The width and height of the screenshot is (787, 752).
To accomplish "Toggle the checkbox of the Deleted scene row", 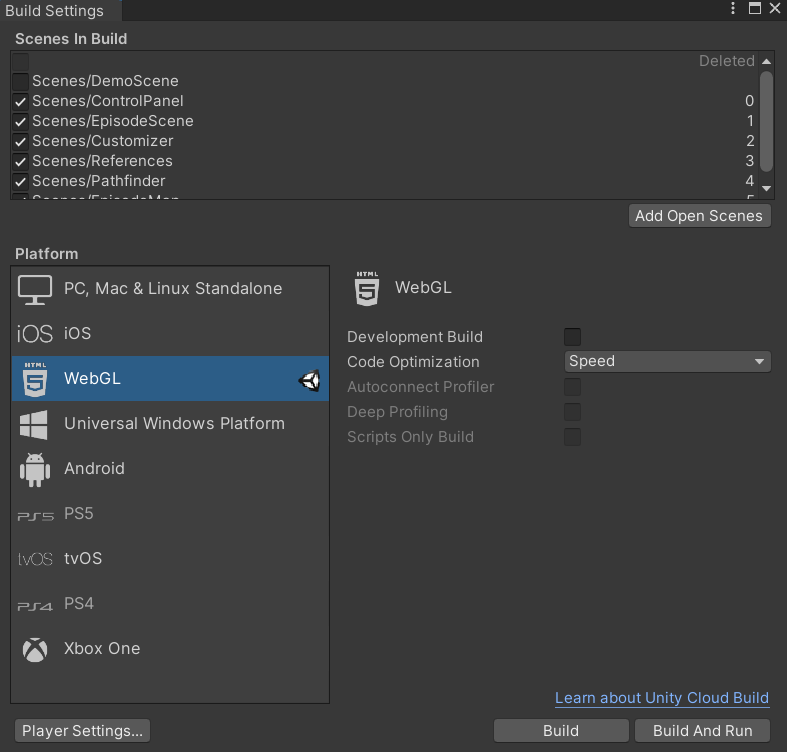I will (21, 62).
